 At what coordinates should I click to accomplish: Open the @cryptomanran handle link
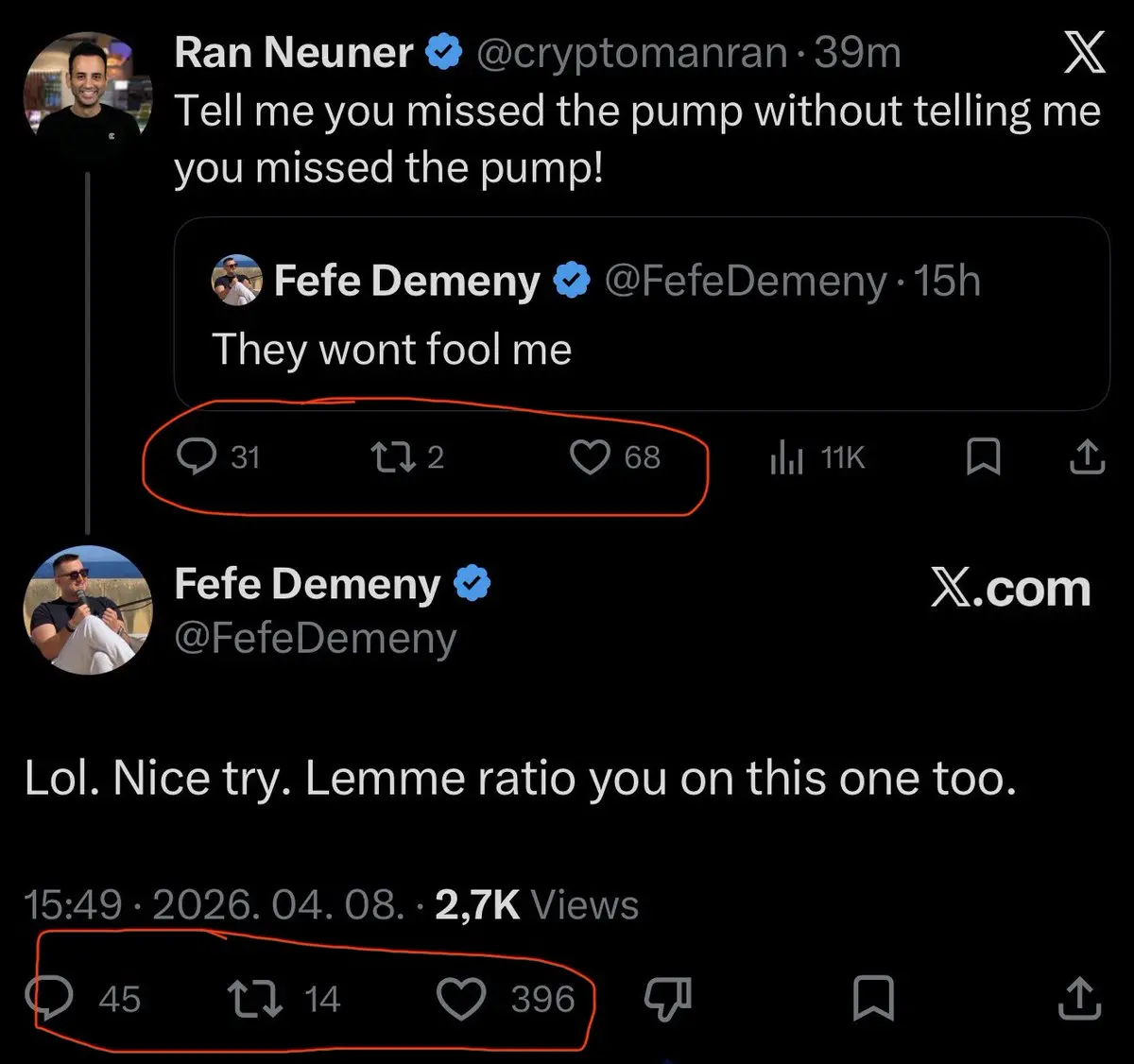(630, 53)
